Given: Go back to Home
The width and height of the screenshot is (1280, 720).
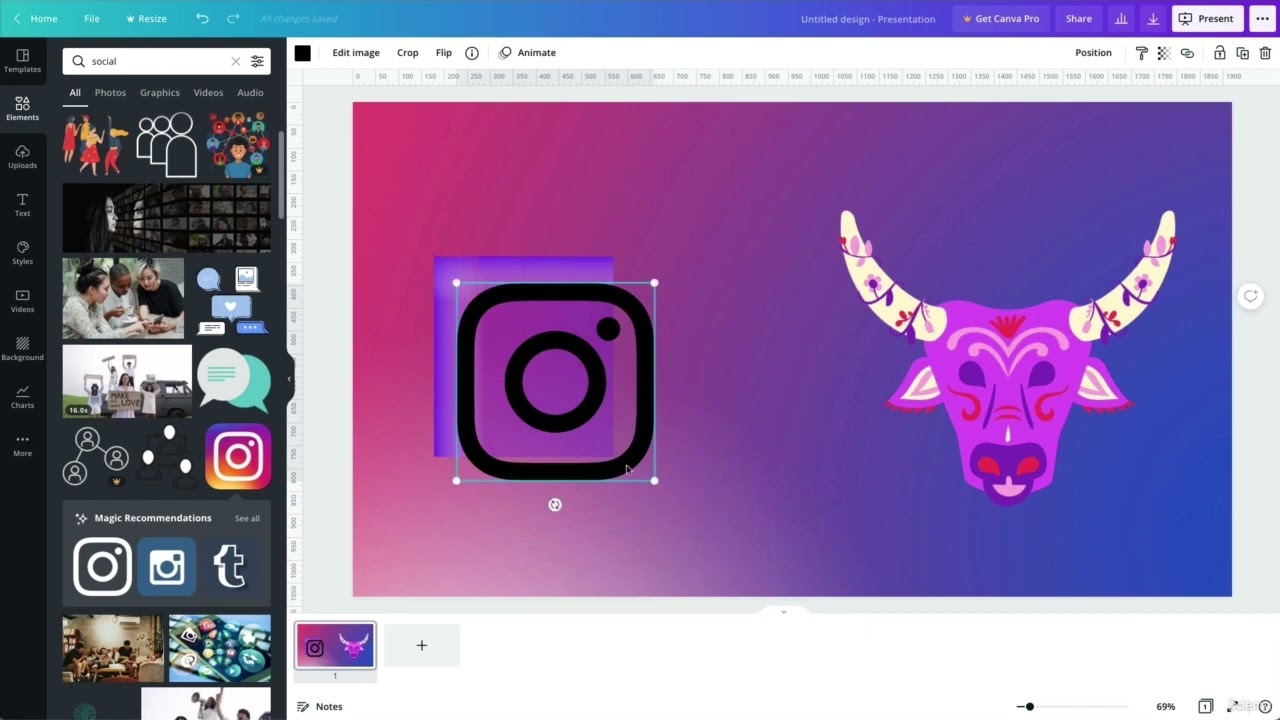Looking at the screenshot, I should [36, 18].
